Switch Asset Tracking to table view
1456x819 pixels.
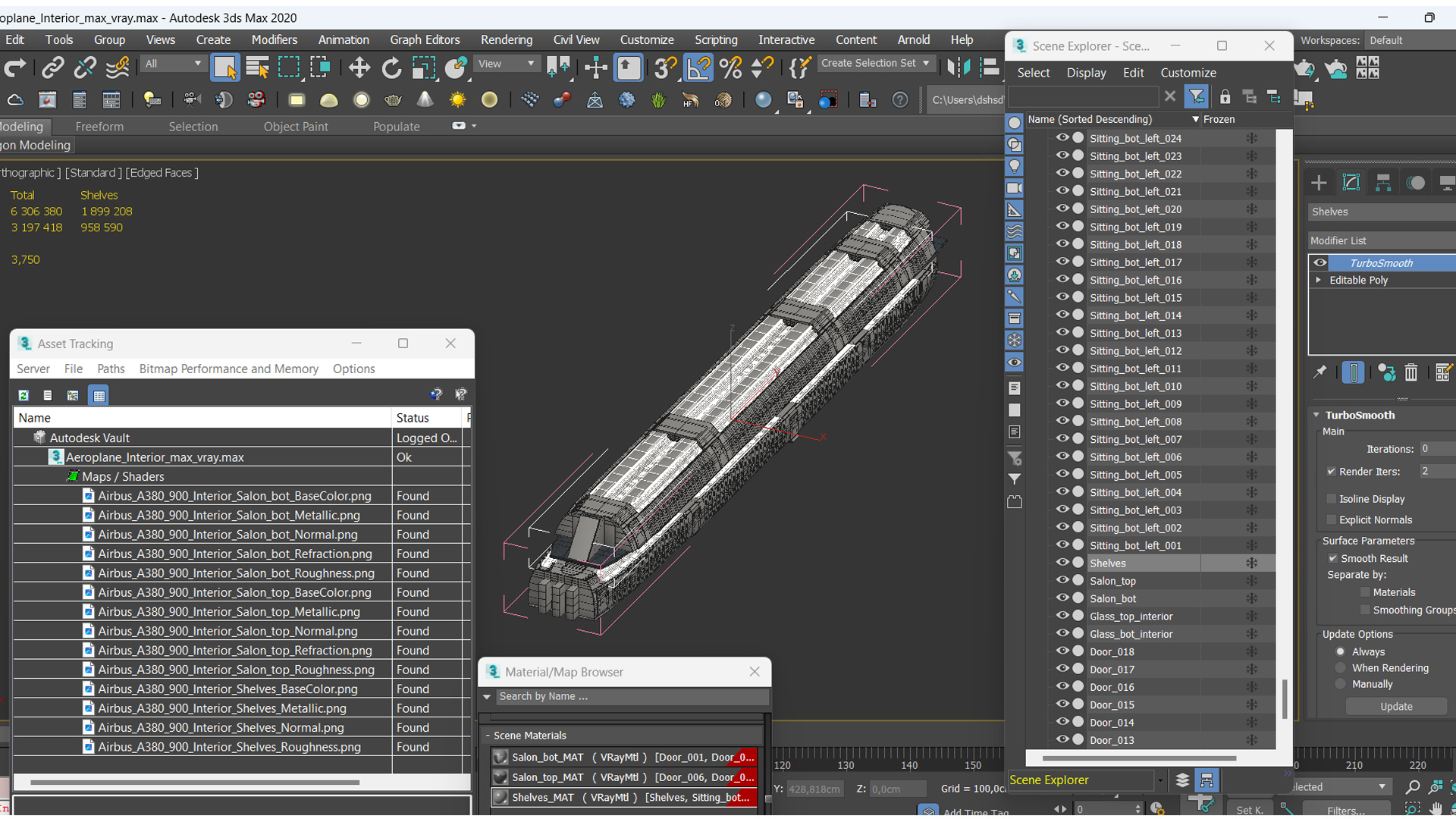[x=99, y=395]
